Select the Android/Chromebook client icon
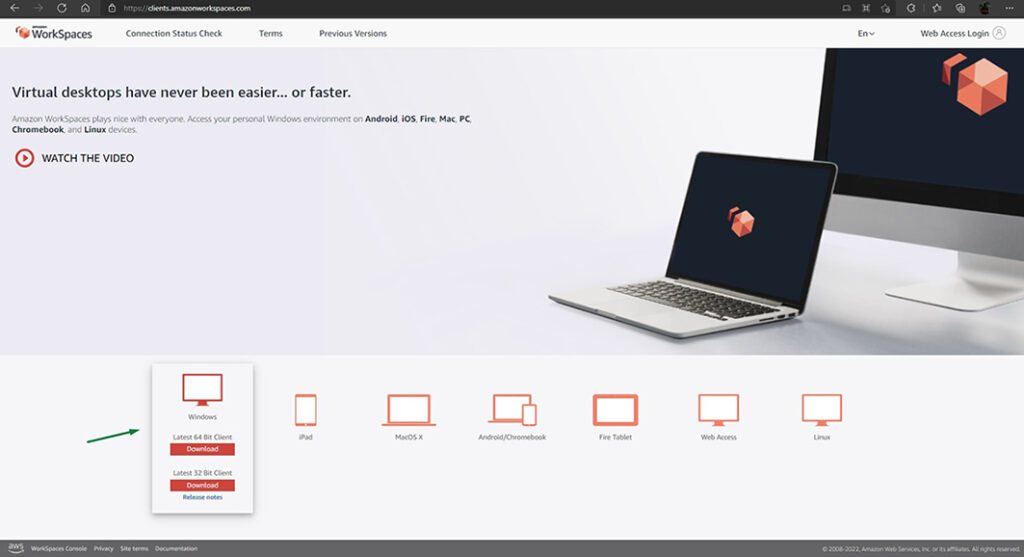This screenshot has width=1024, height=557. click(513, 410)
